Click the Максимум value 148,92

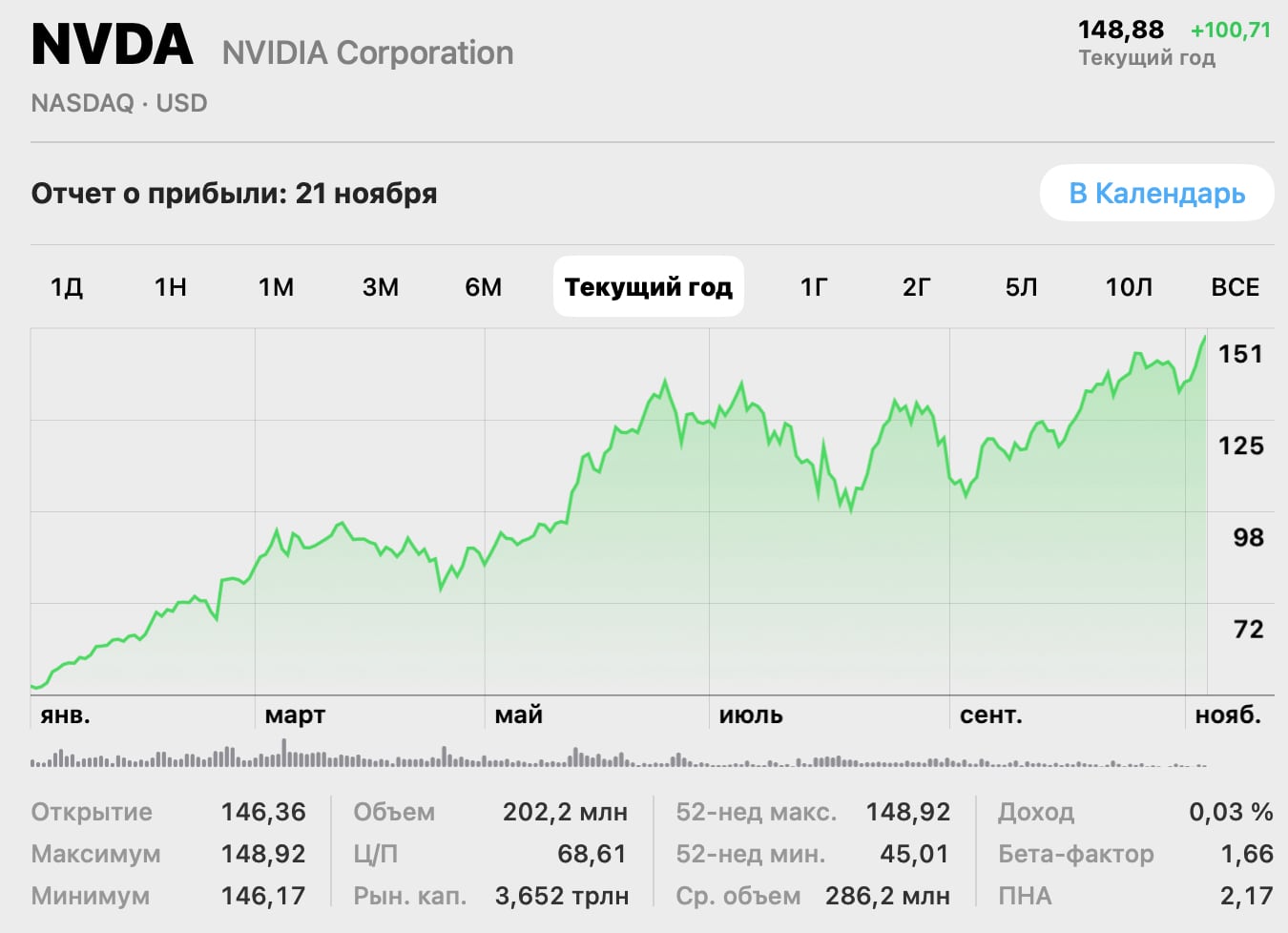pyautogui.click(x=263, y=854)
